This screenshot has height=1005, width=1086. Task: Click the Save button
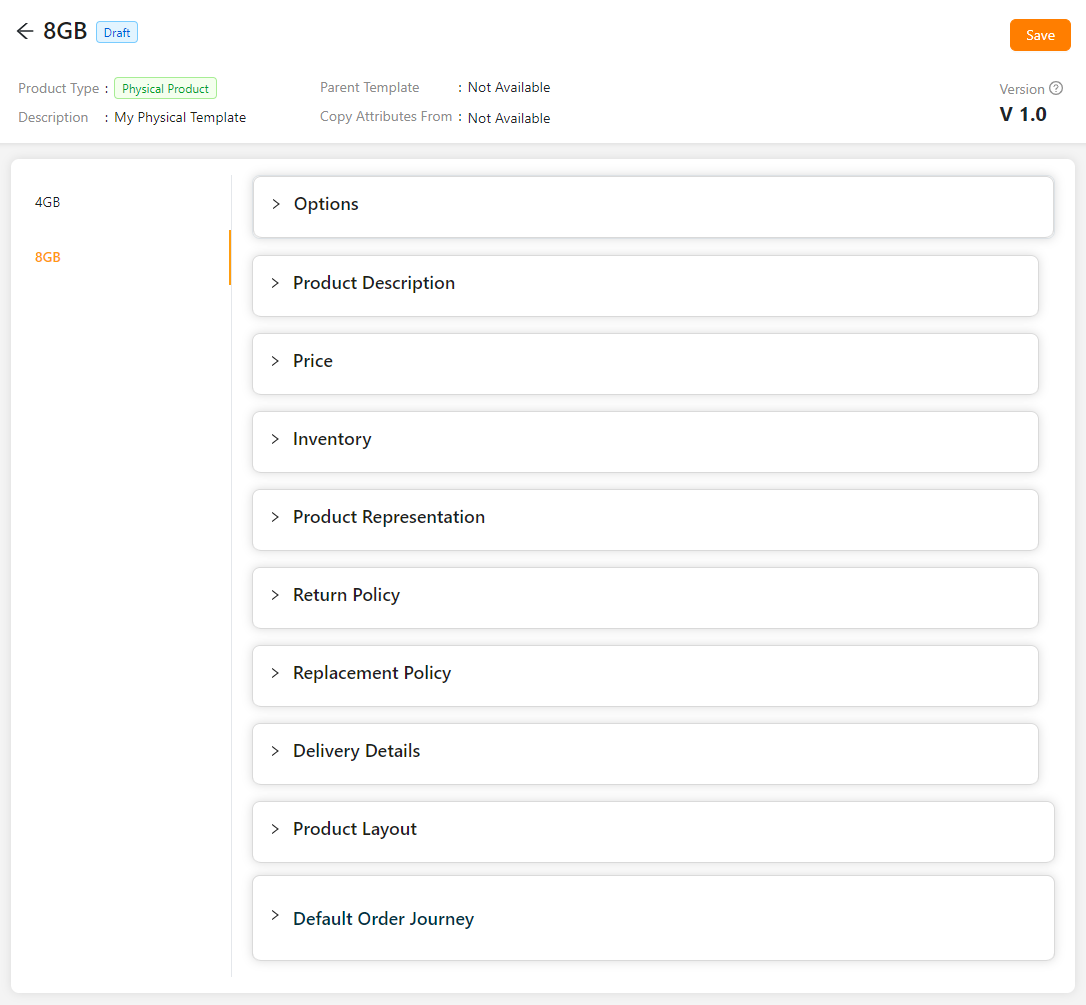tap(1040, 35)
